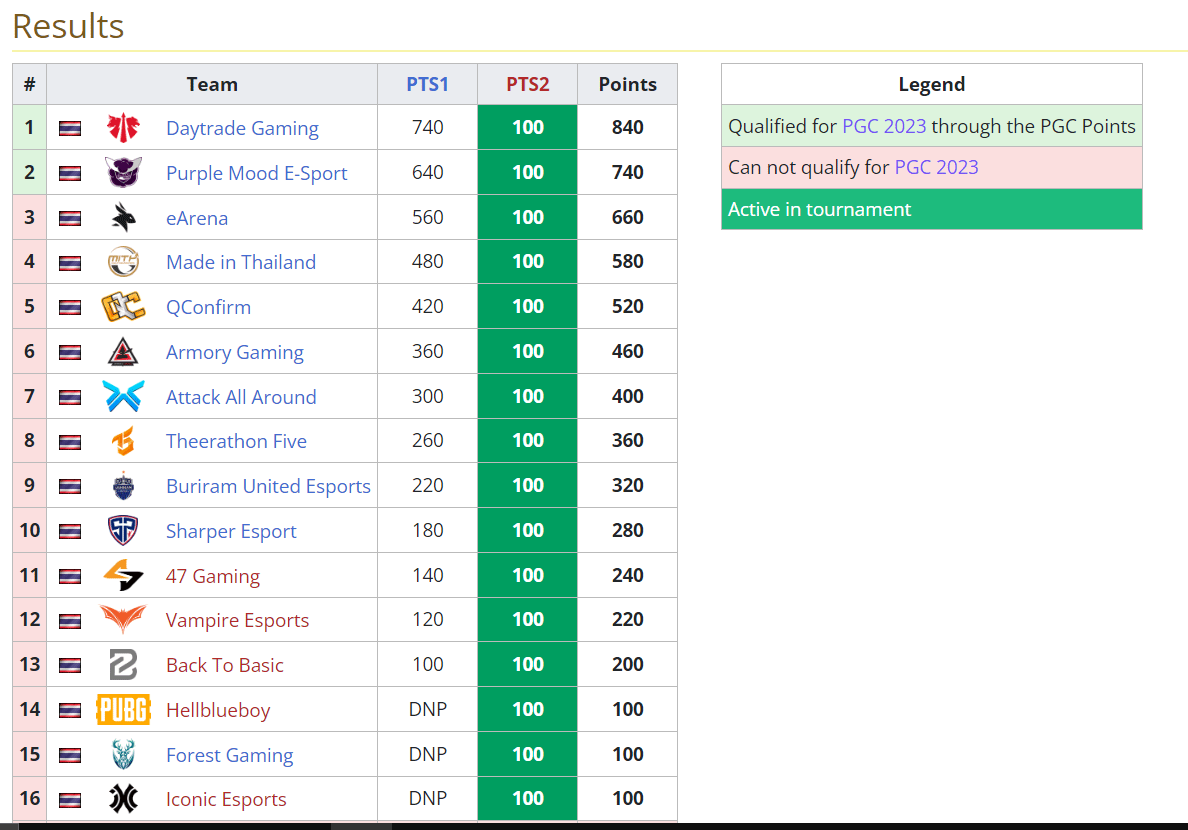
Task: Click the Purple Mood E-Sport logo icon
Action: pyautogui.click(x=123, y=173)
